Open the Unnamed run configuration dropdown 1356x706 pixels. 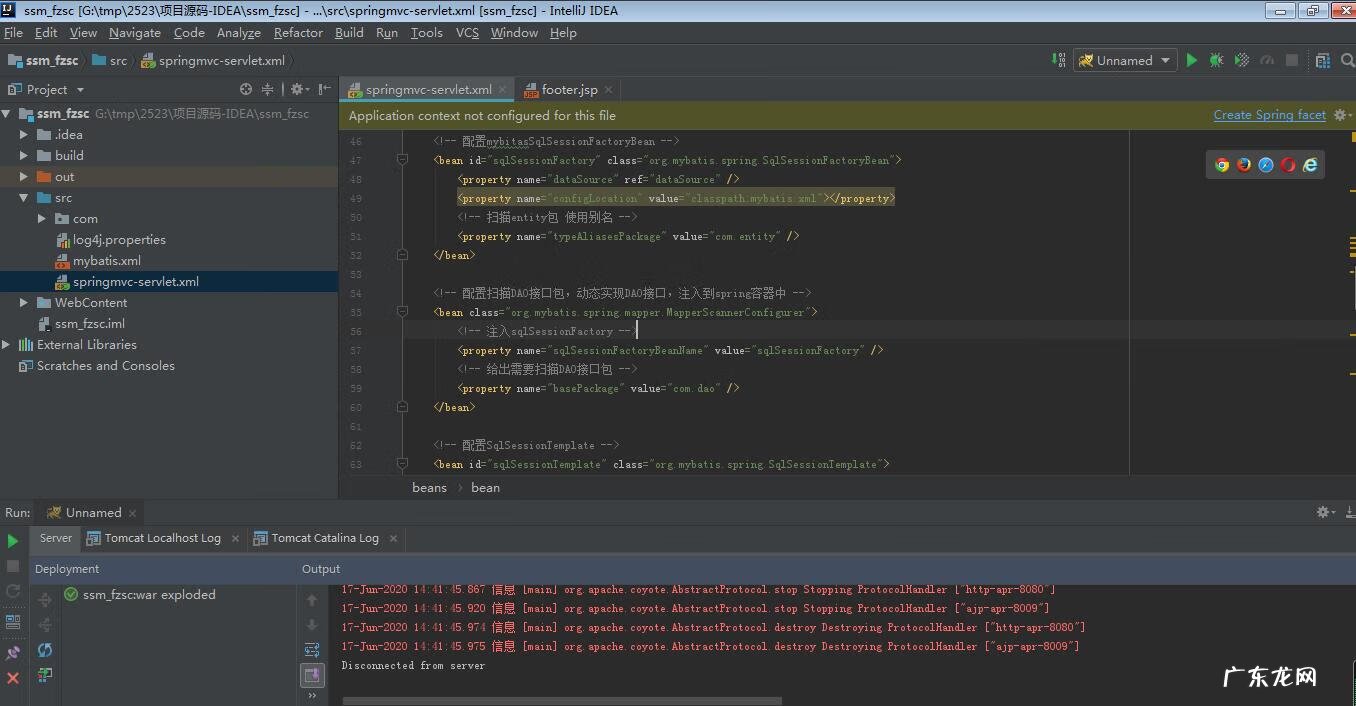coord(1125,60)
